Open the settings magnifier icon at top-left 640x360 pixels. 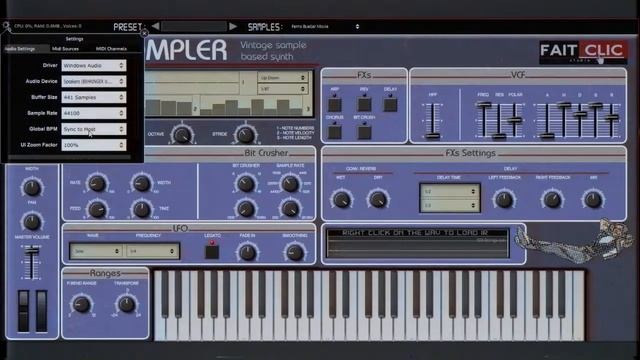point(7,27)
